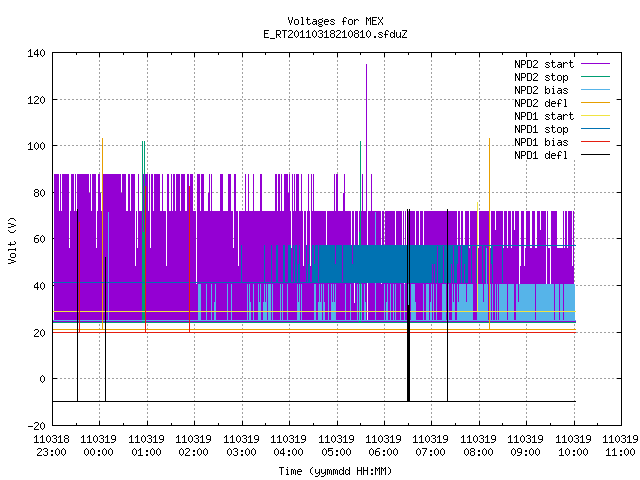Click the x-axis tick '110319 10:00'
This screenshot has height=480, width=640.
573,446
